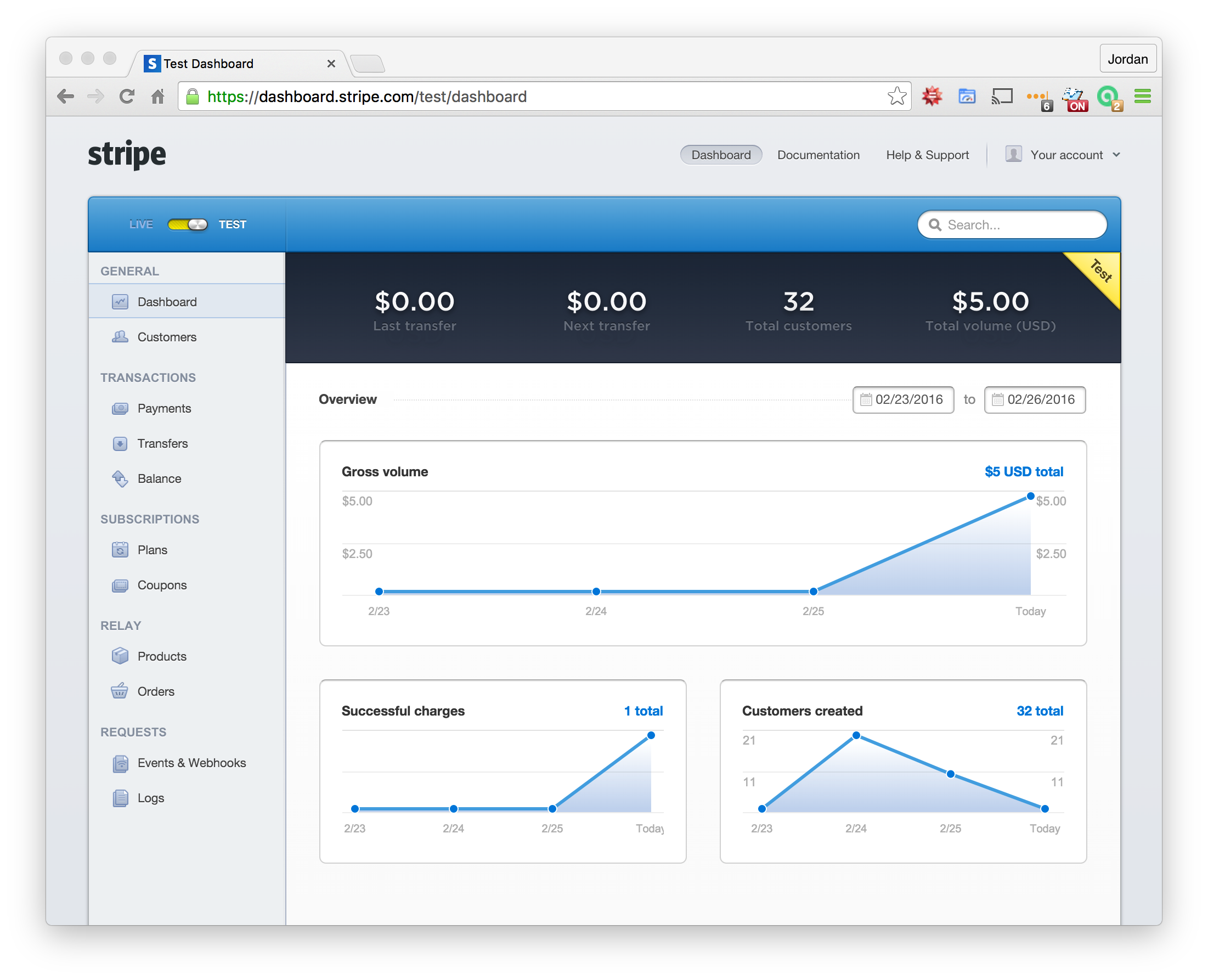Click the green circle extension with badge 2
This screenshot has height=980, width=1208.
1109,99
